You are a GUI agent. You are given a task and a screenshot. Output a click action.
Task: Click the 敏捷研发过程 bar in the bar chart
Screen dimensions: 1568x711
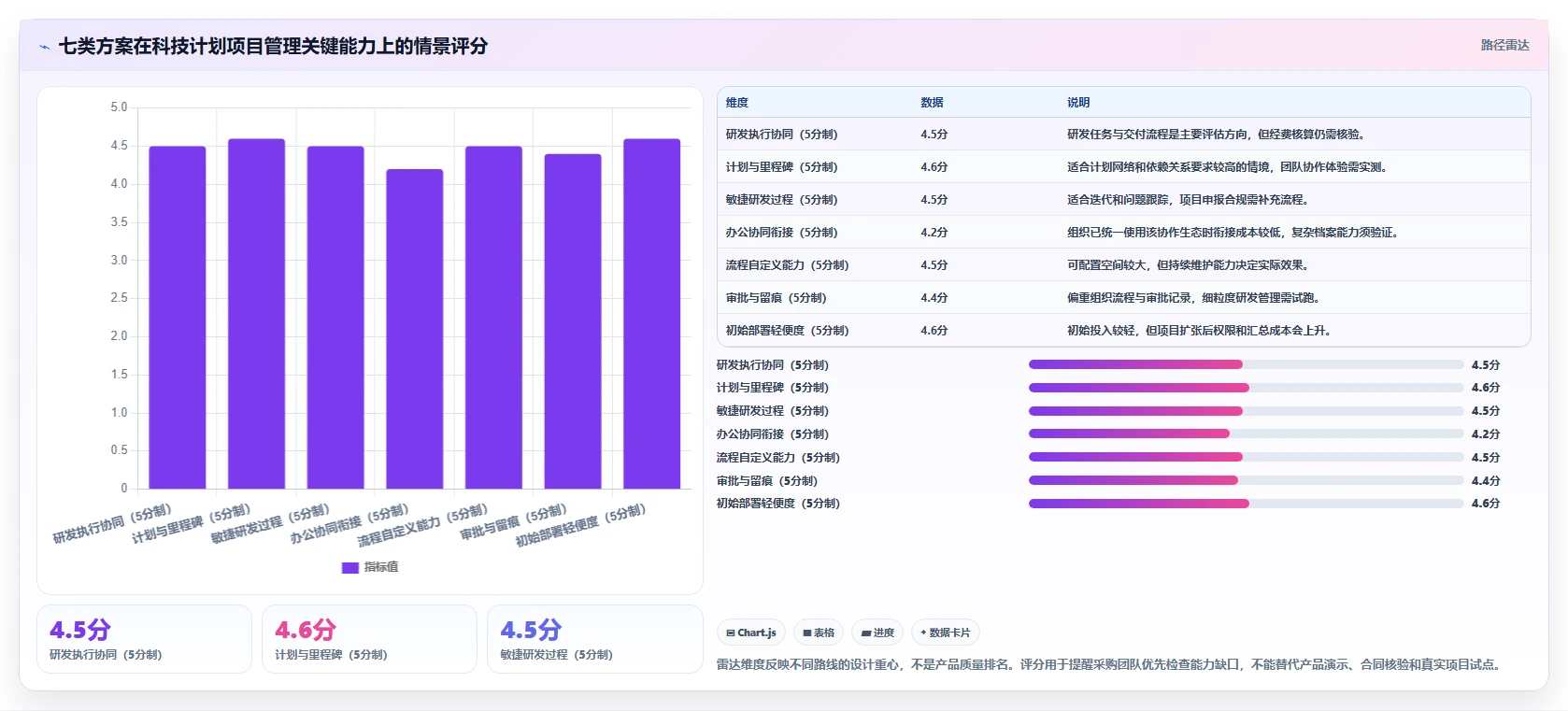click(x=335, y=317)
